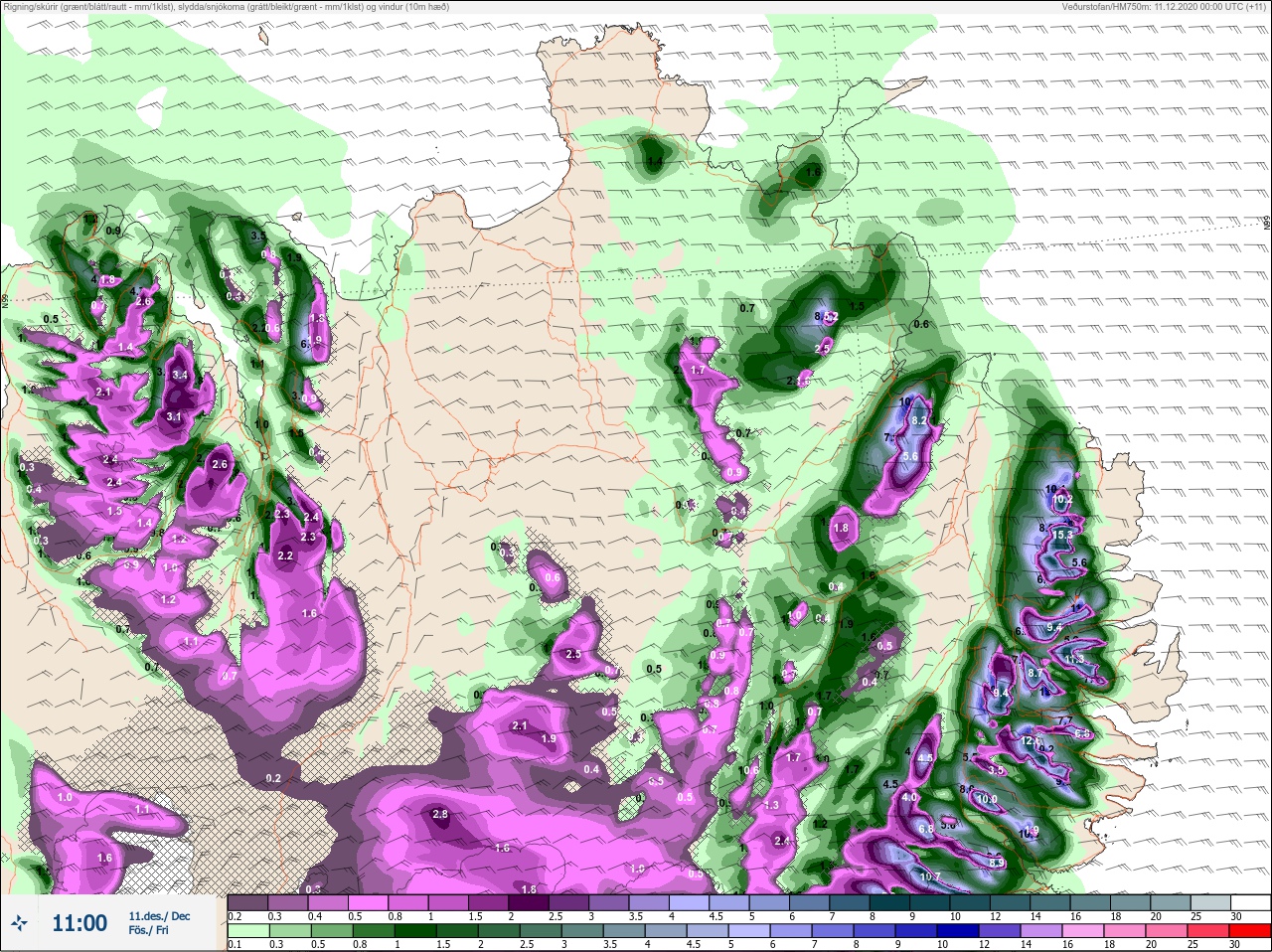
Task: Select the top legend swatch labeled 0.2
Action: point(247,902)
